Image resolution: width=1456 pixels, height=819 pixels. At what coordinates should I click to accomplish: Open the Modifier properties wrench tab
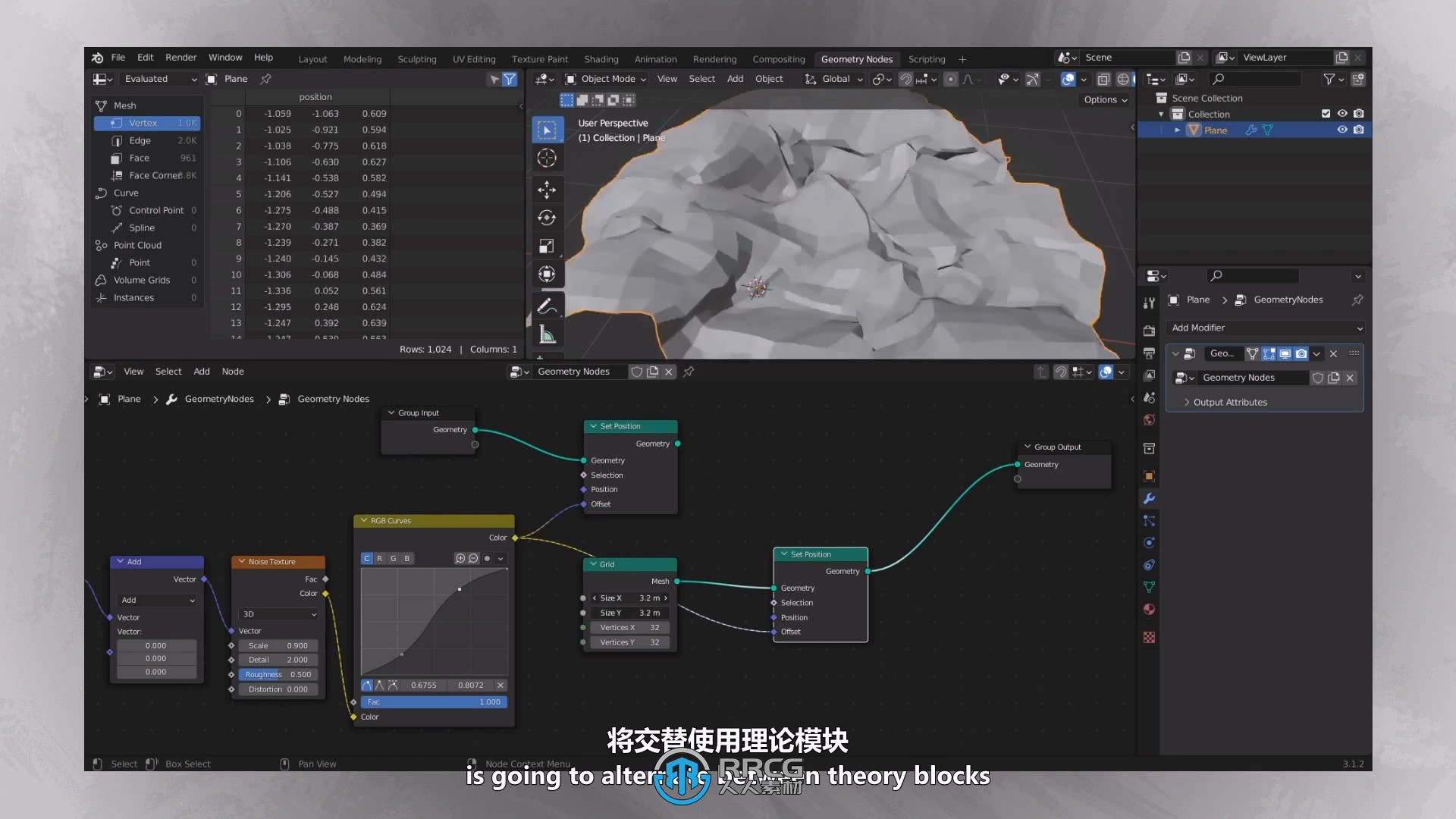point(1149,498)
